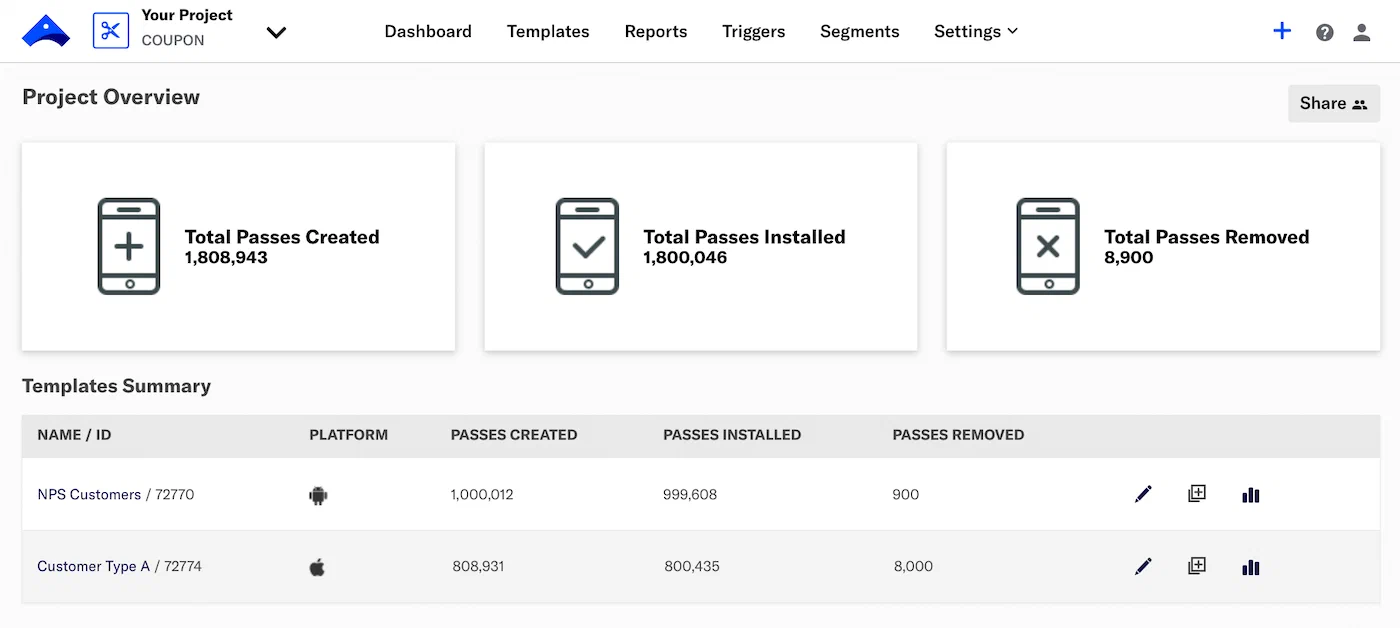Click the coupon scissors project icon
Image resolution: width=1400 pixels, height=628 pixels.
[x=111, y=31]
